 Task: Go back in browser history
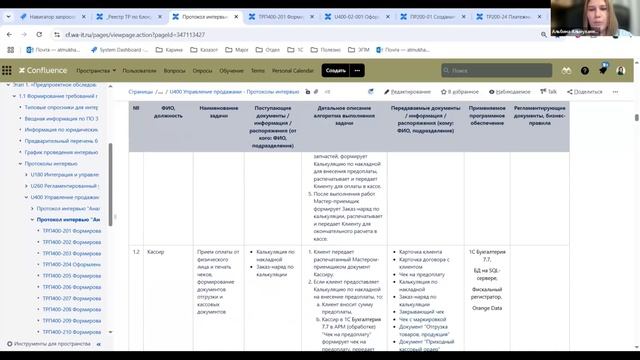9,35
